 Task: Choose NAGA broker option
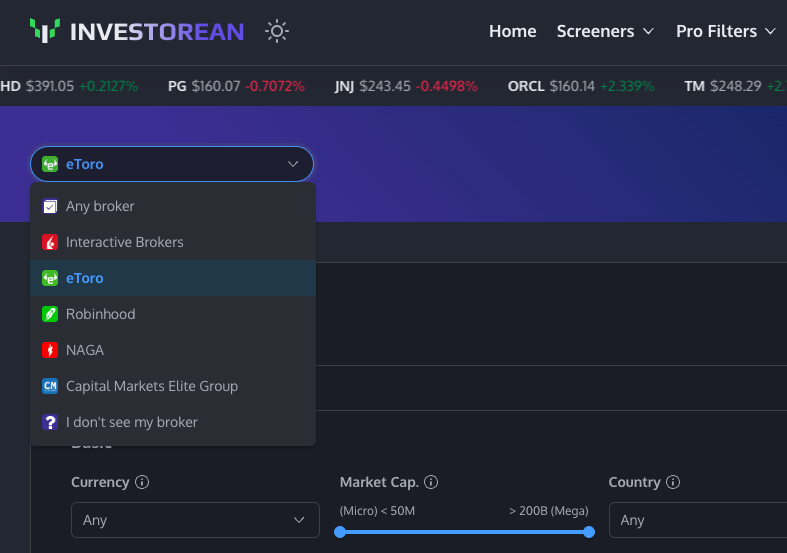click(x=173, y=350)
